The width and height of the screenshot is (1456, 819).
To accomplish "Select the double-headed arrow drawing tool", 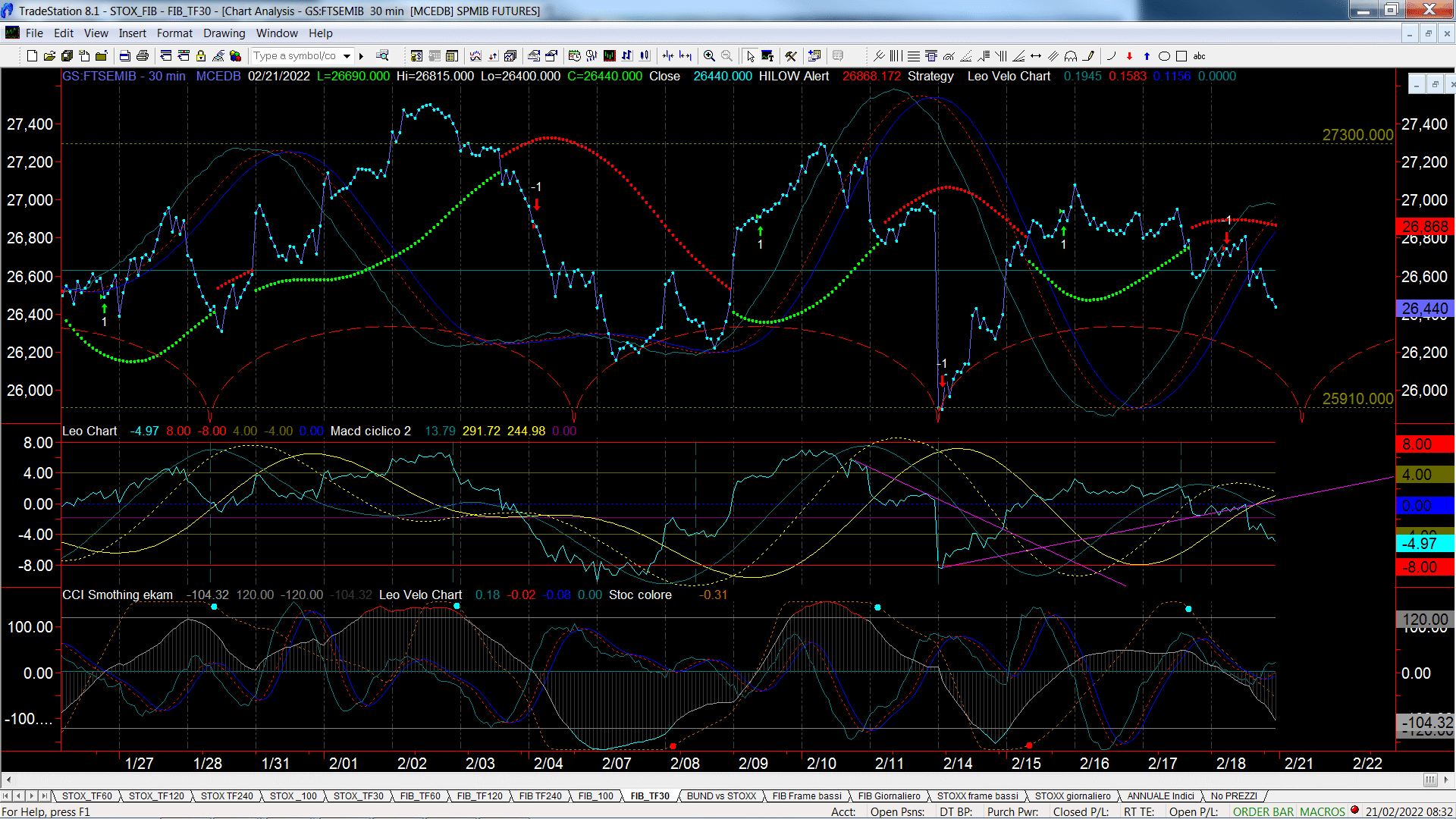I will [1036, 56].
